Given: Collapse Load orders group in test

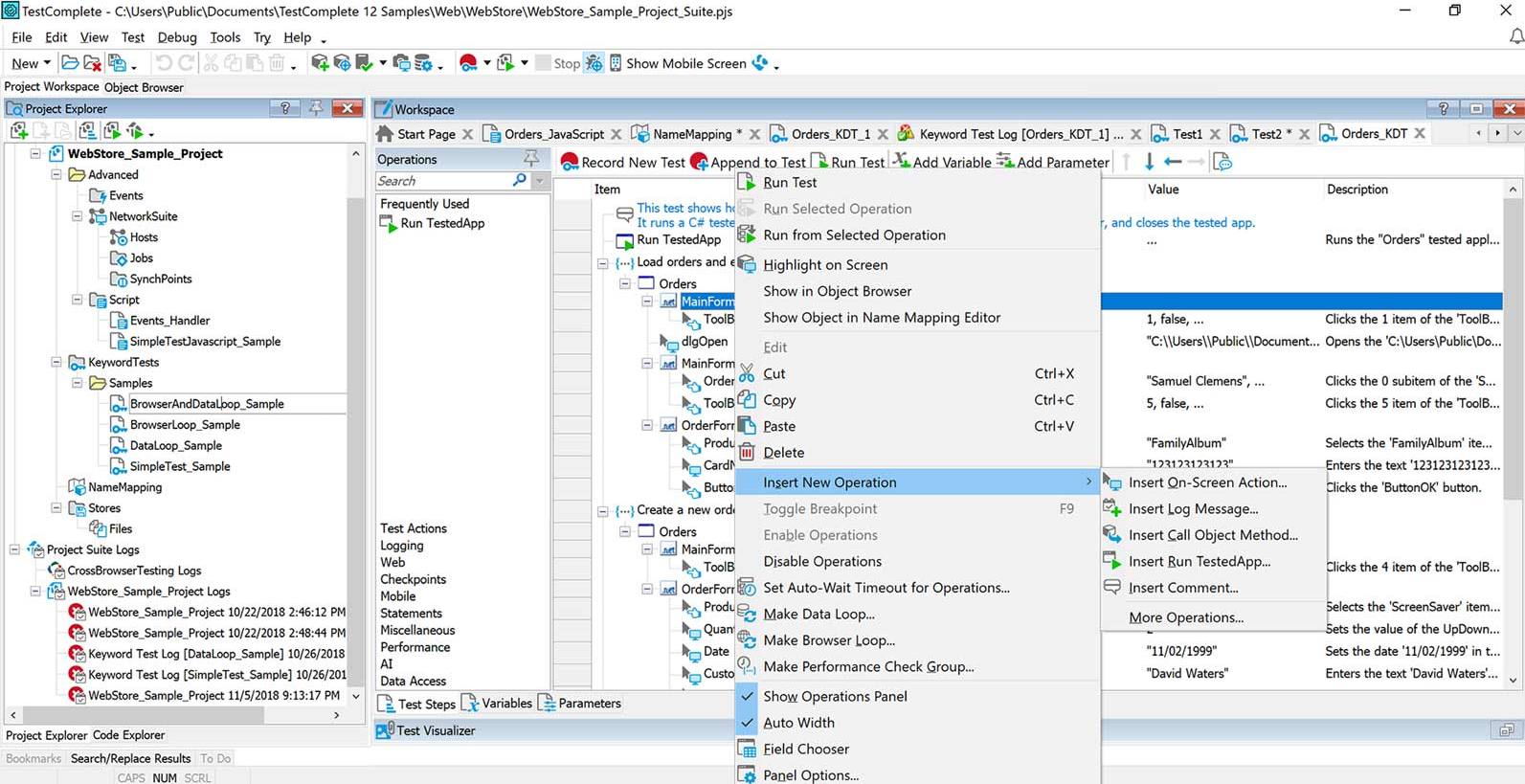Looking at the screenshot, I should pos(603,262).
